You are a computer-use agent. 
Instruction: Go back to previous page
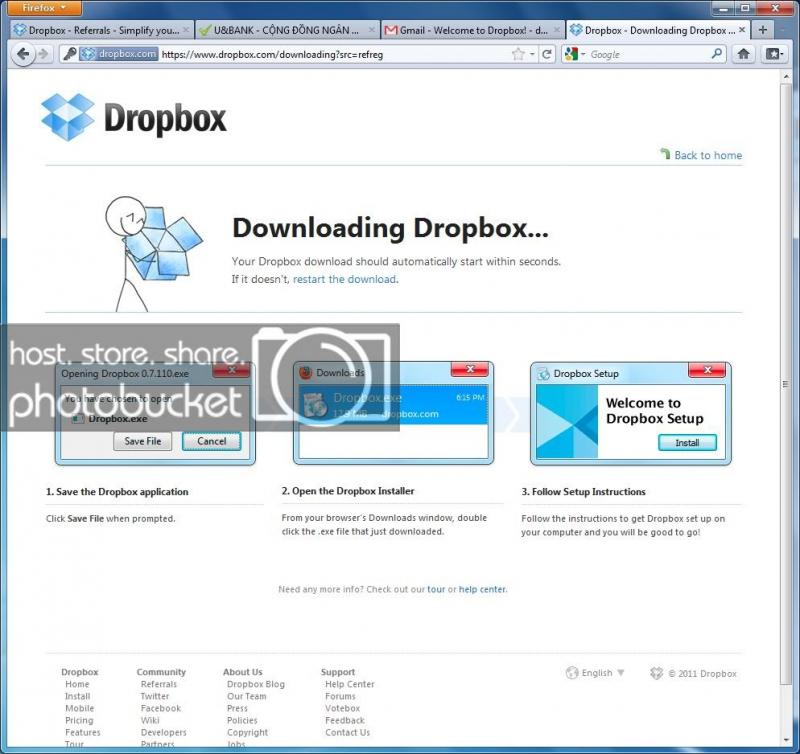(x=23, y=54)
